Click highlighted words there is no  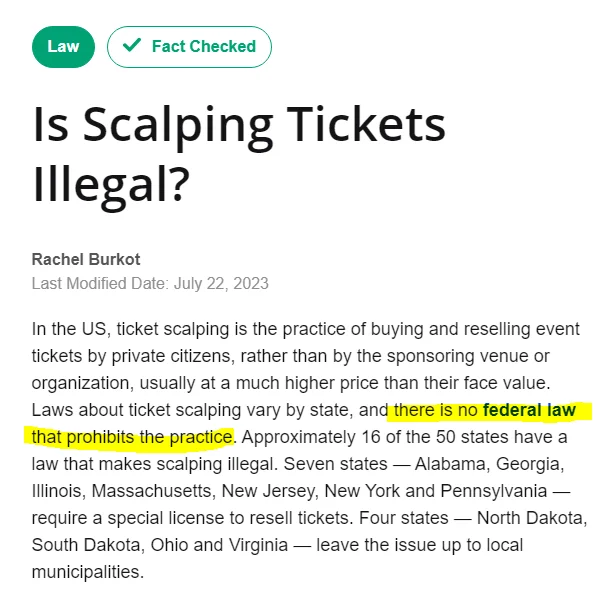(436, 410)
